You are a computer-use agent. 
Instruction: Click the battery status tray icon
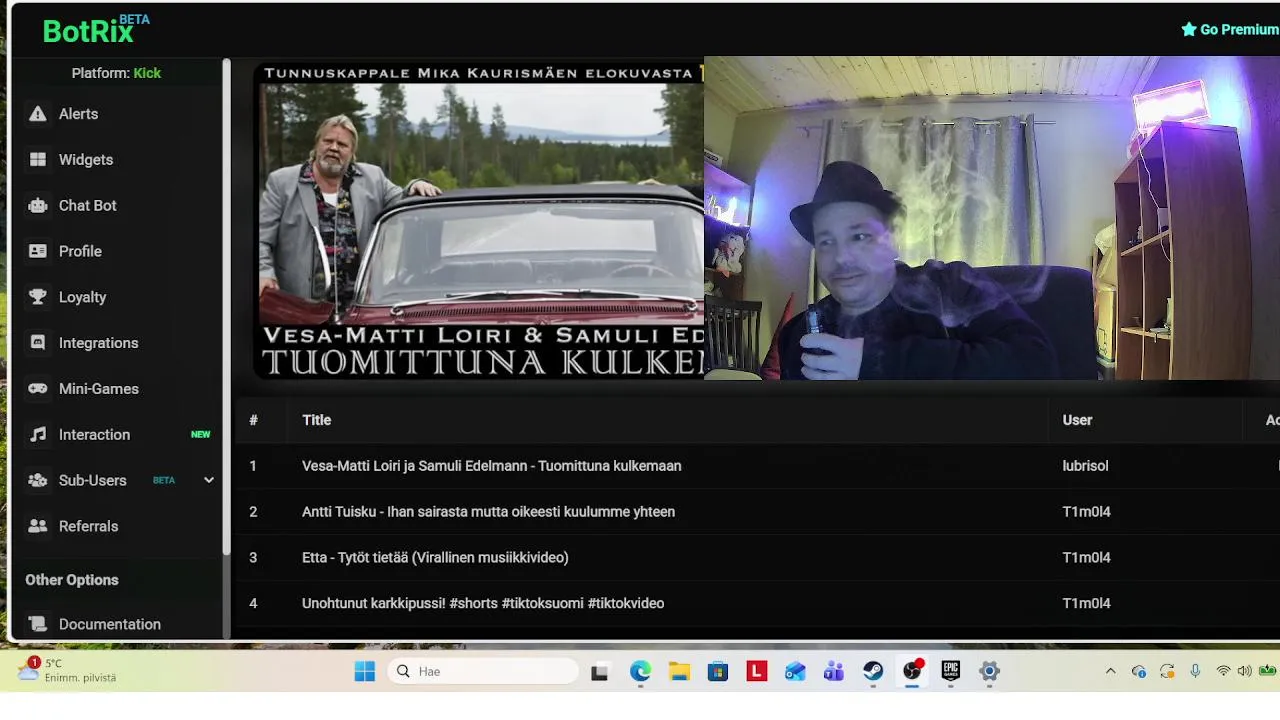1268,671
